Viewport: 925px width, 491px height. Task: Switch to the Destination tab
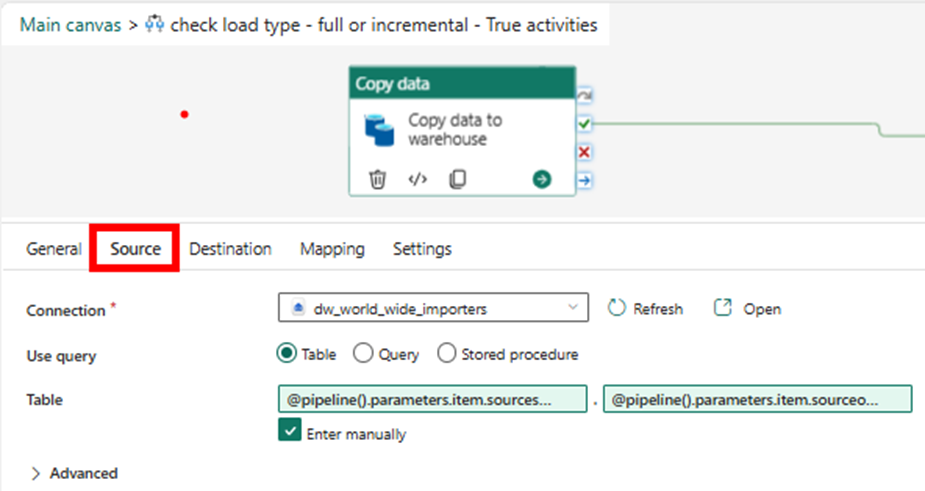click(x=230, y=249)
